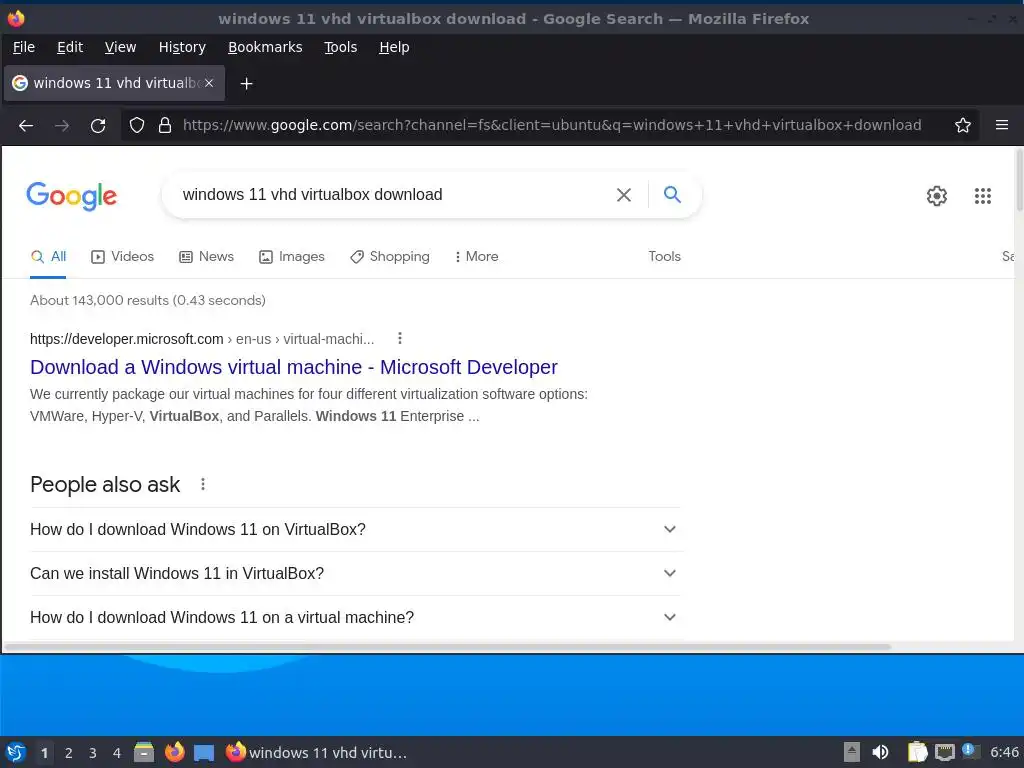
Task: Click the About 143,000 results text
Action: click(x=148, y=300)
